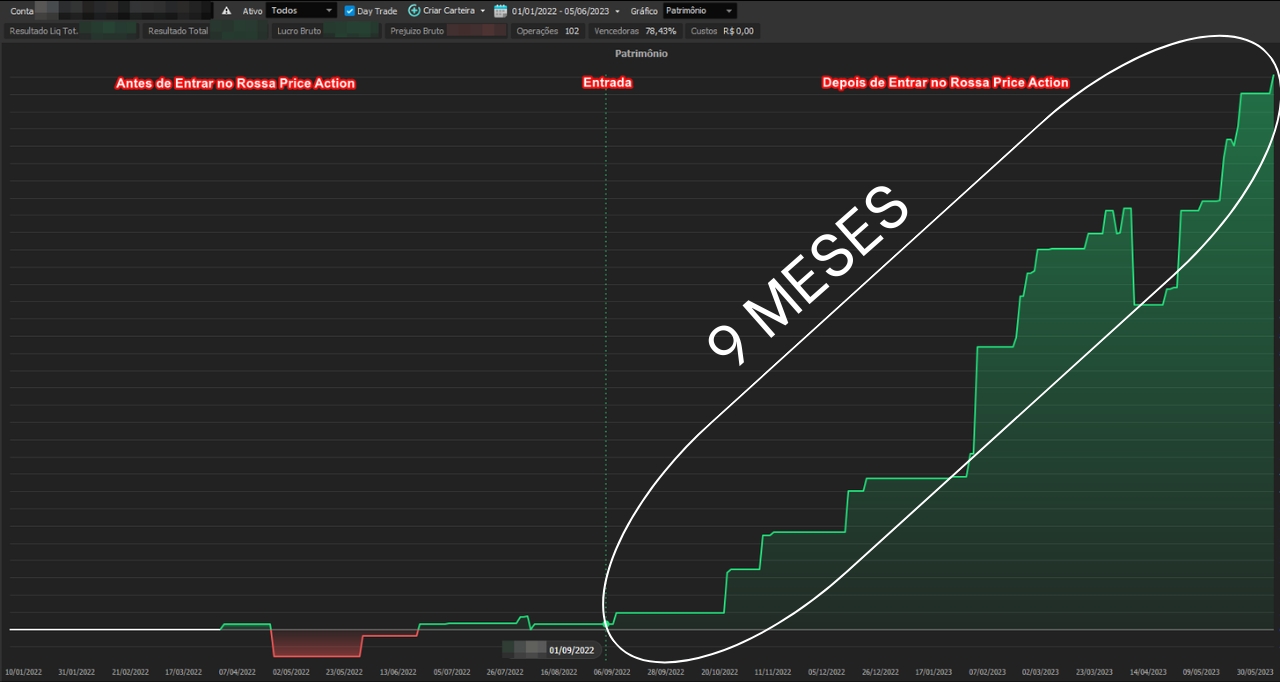Click the Conta account field
Viewport: 1280px width, 682px height.
[x=124, y=11]
